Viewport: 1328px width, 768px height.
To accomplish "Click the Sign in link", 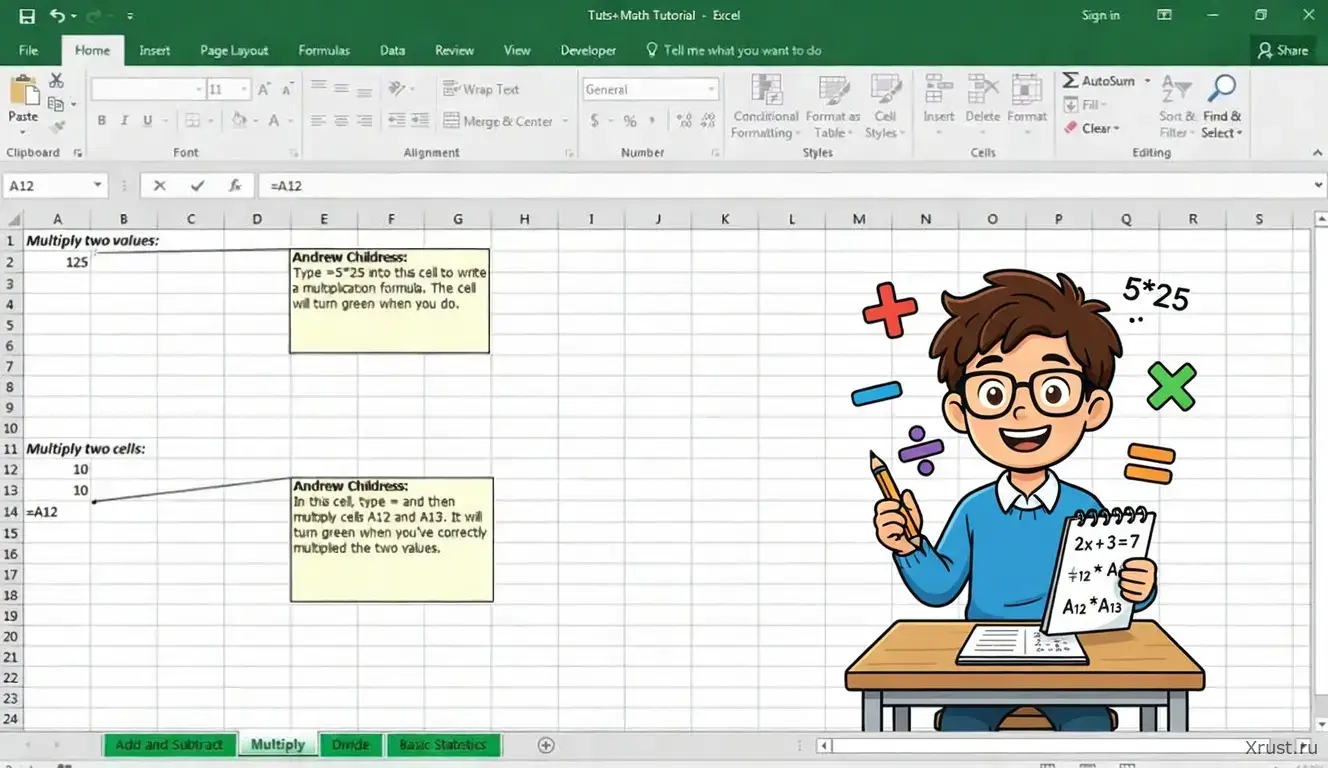I will click(x=1100, y=16).
